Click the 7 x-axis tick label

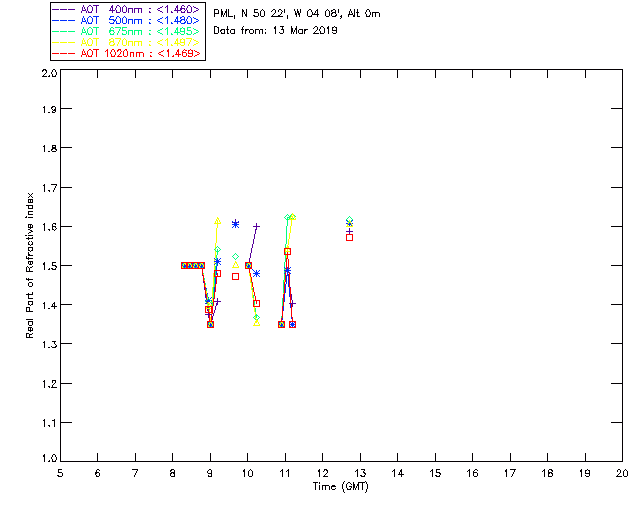pos(135,473)
